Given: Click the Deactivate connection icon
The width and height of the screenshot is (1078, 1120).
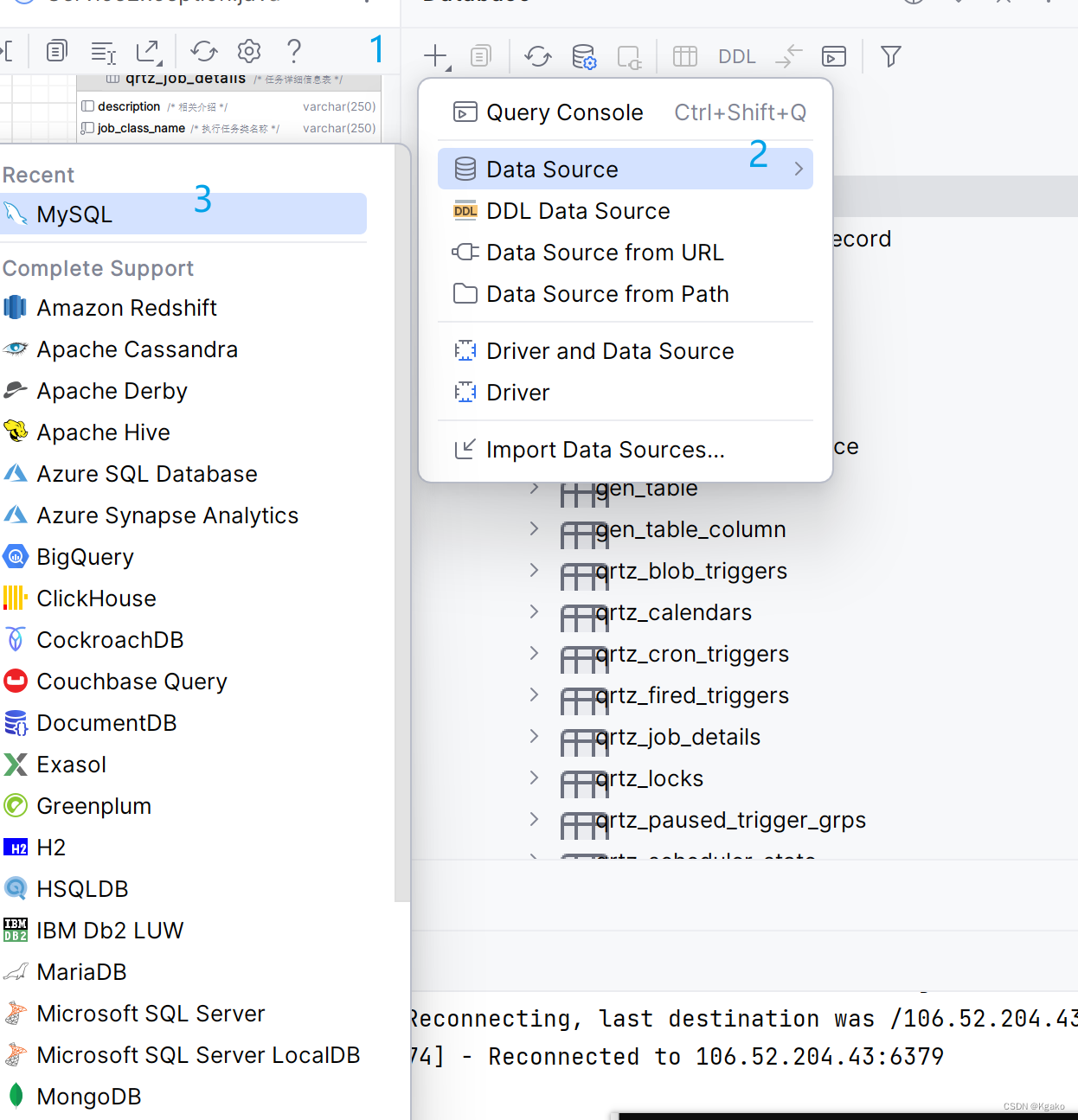Looking at the screenshot, I should [x=629, y=57].
